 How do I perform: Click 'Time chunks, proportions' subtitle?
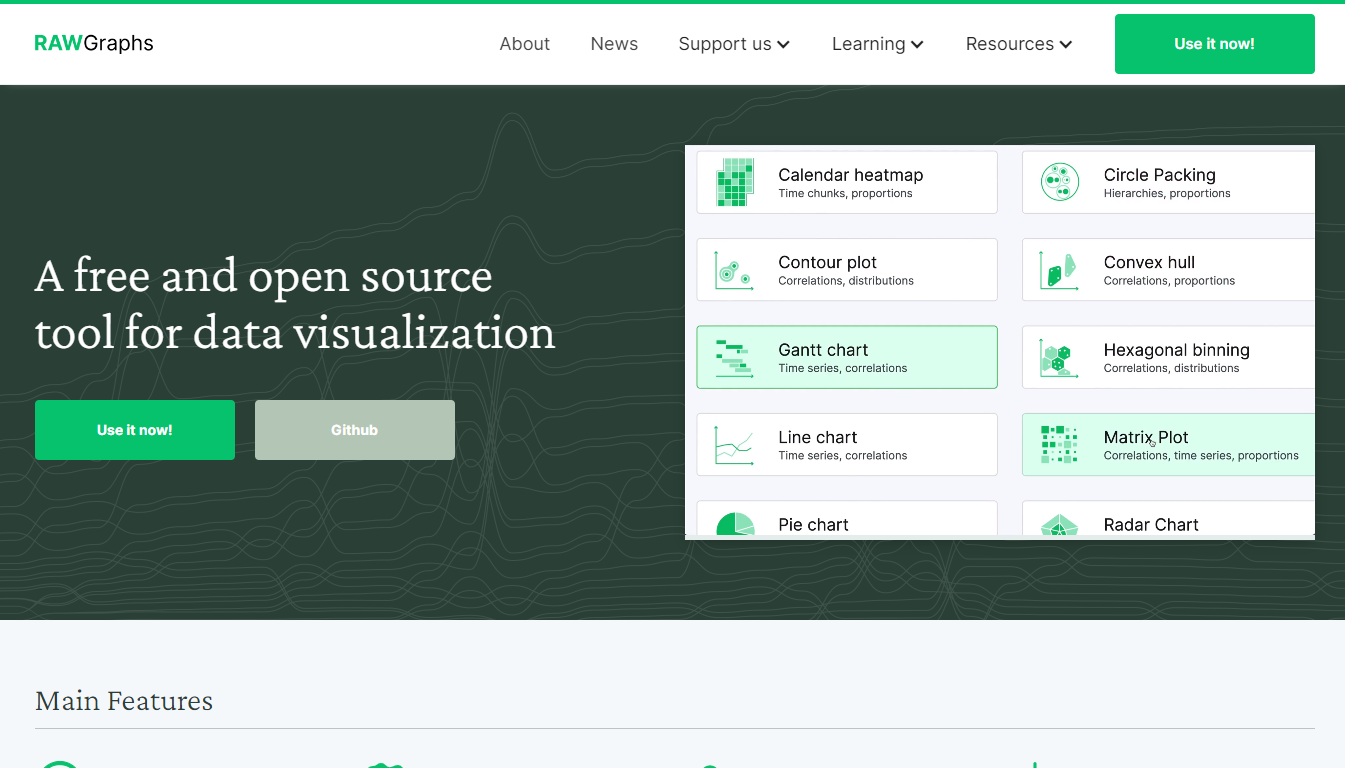click(x=845, y=194)
